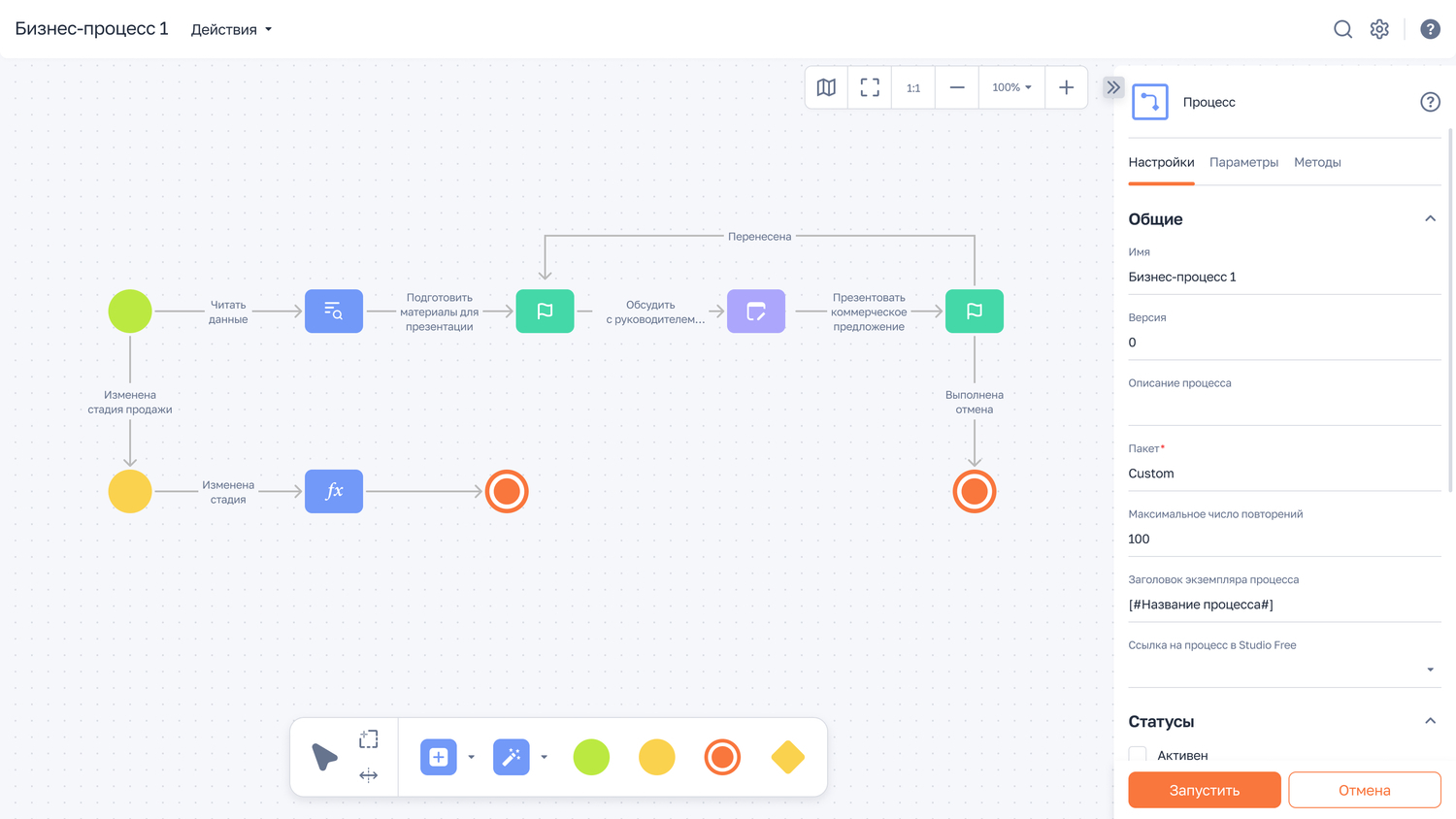Open the Действия dropdown menu
This screenshot has width=1456, height=819.
[231, 29]
